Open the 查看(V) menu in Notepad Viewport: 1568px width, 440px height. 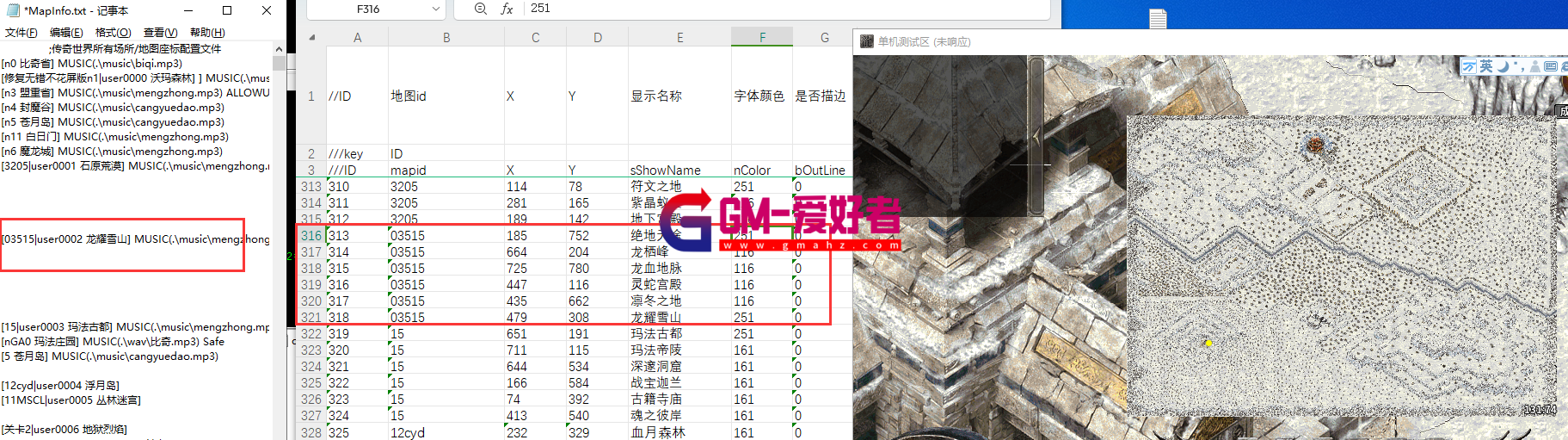point(160,33)
